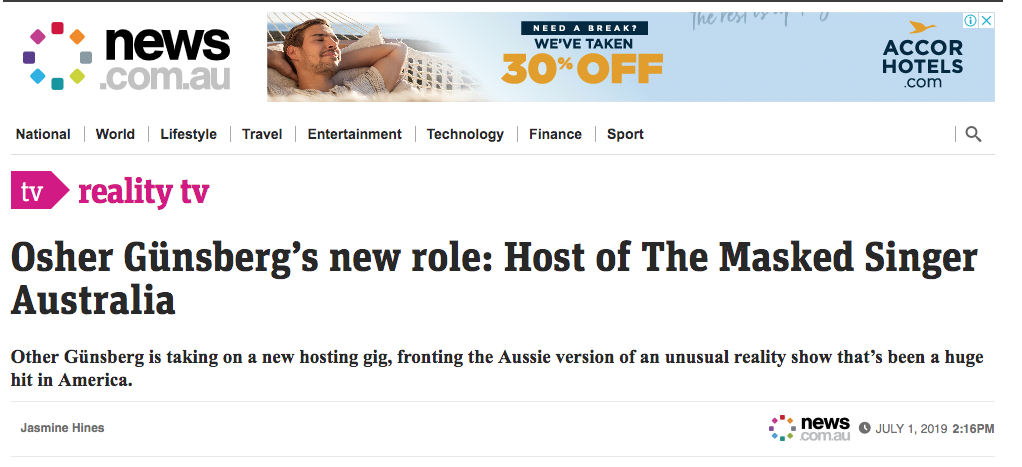
Task: Open the National menu item
Action: tap(43, 134)
